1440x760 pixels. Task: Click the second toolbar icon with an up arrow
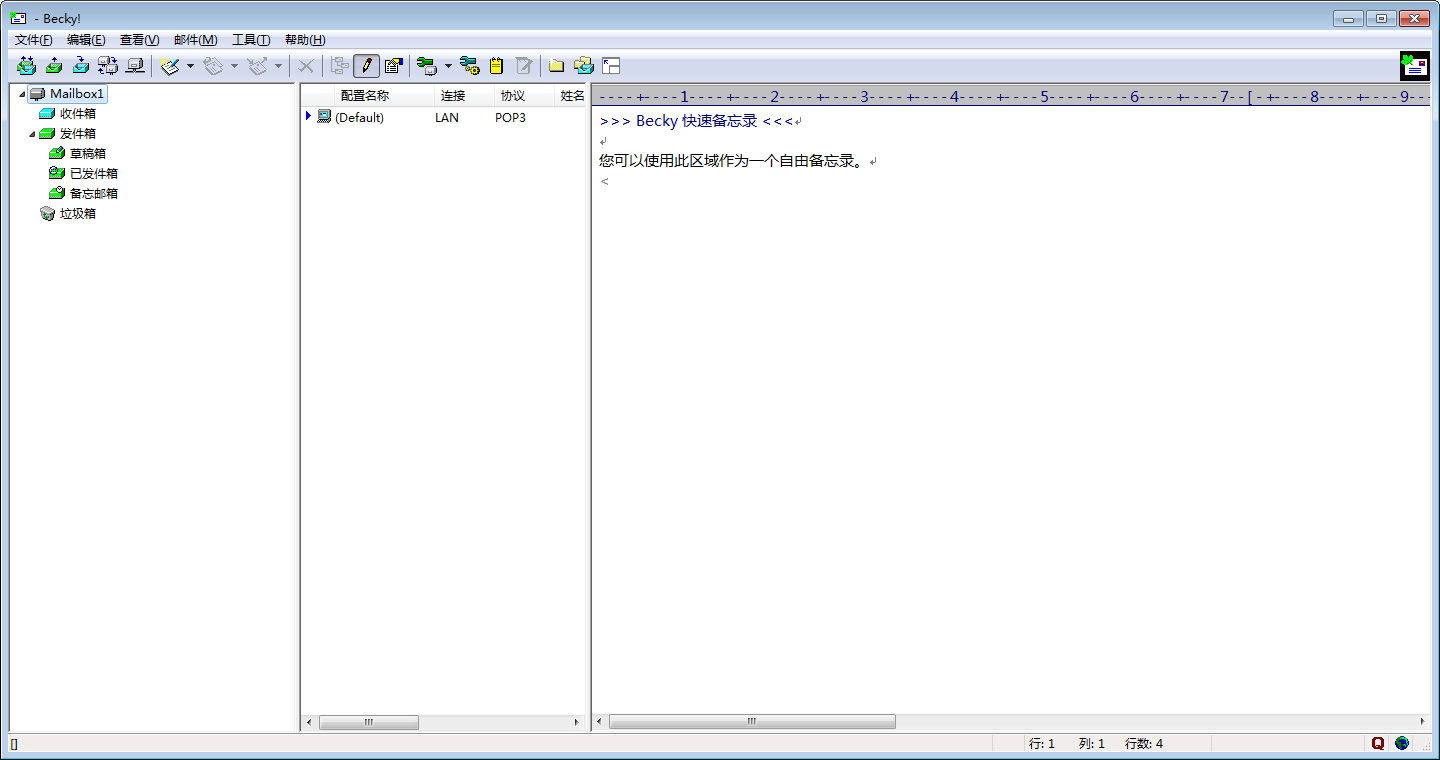tap(54, 66)
